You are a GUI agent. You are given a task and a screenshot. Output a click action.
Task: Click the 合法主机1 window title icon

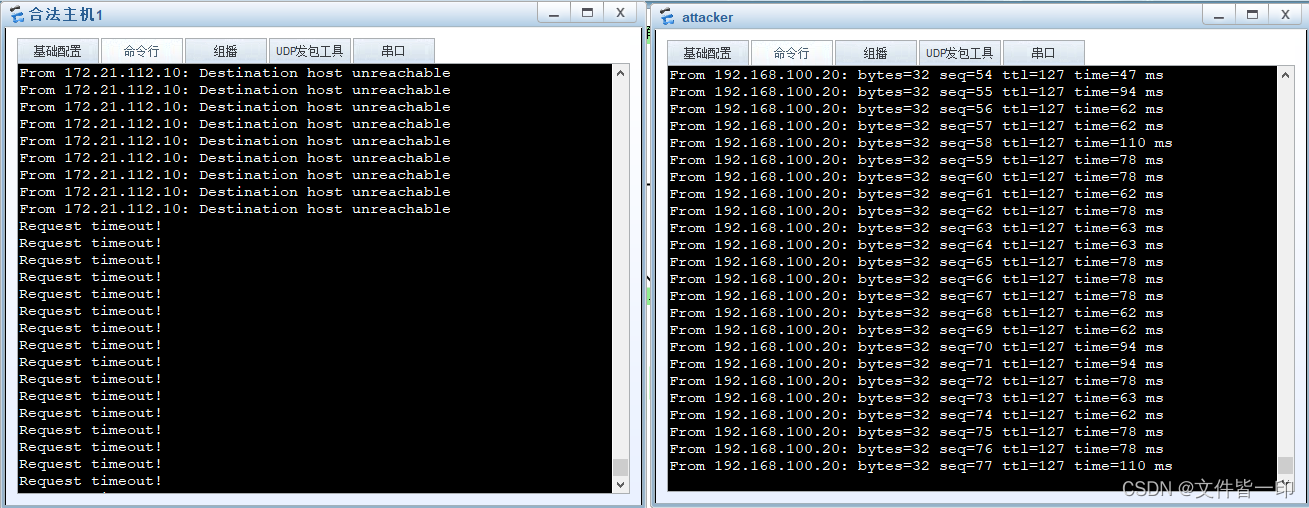[x=16, y=15]
